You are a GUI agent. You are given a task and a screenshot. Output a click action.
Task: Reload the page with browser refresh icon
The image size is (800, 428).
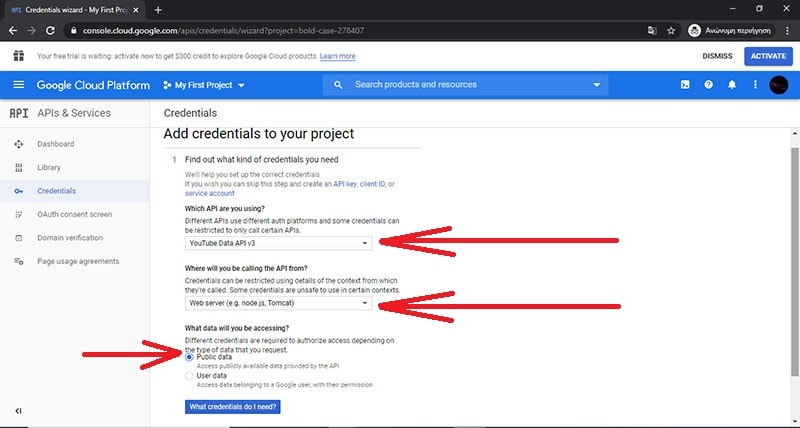pos(50,30)
